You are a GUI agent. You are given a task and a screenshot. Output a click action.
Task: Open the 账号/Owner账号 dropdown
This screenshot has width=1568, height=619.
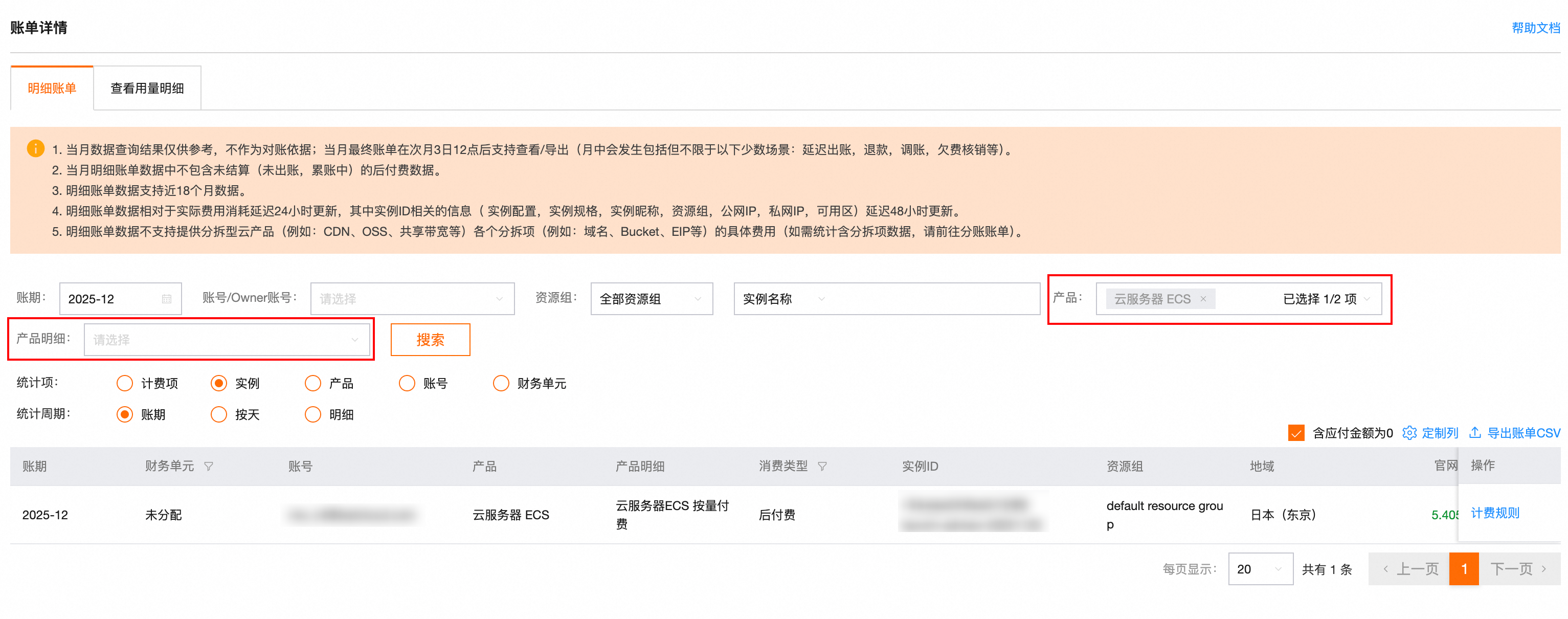412,299
